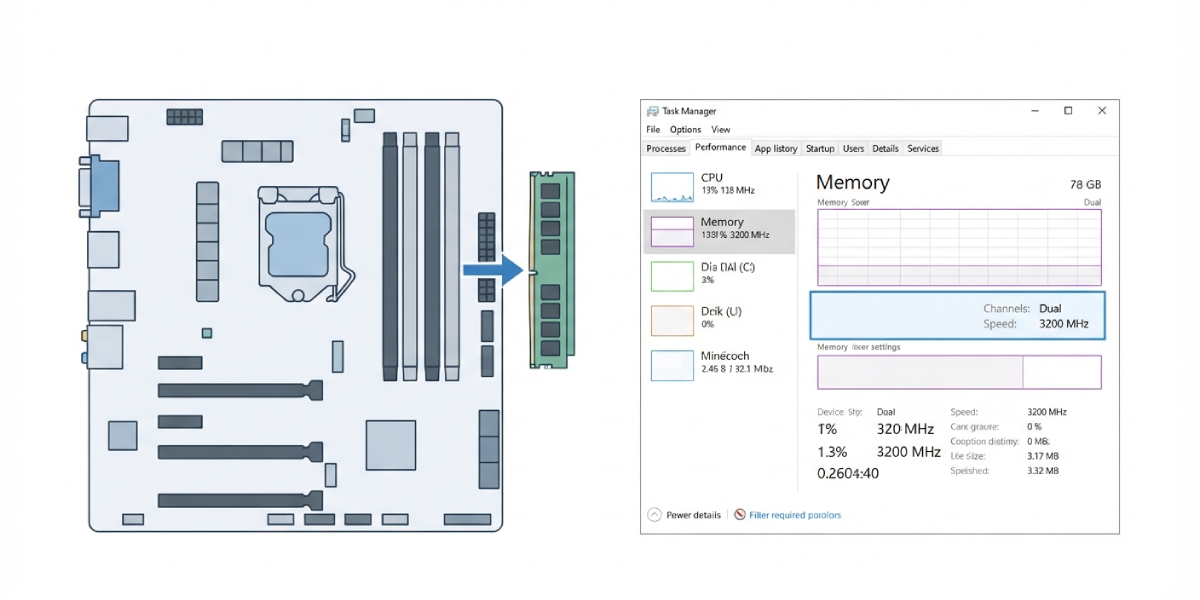Click the 3.32 MB value

[1043, 471]
